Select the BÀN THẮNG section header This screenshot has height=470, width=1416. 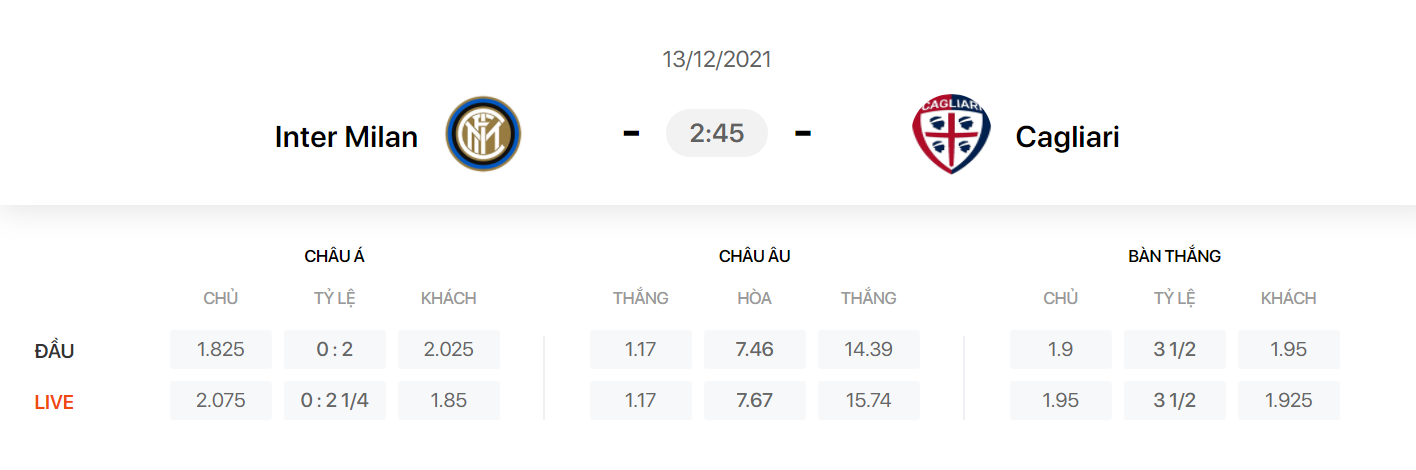1175,256
